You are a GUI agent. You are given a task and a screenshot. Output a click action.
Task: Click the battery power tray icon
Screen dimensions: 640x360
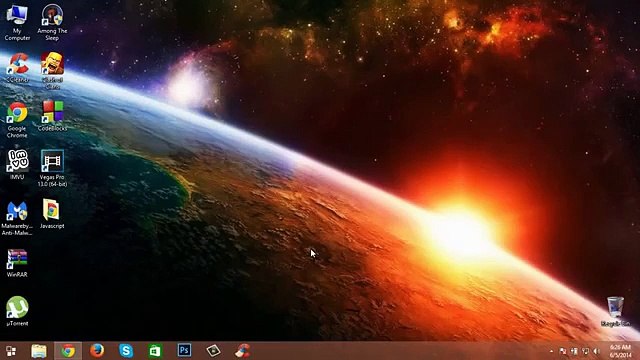point(574,351)
